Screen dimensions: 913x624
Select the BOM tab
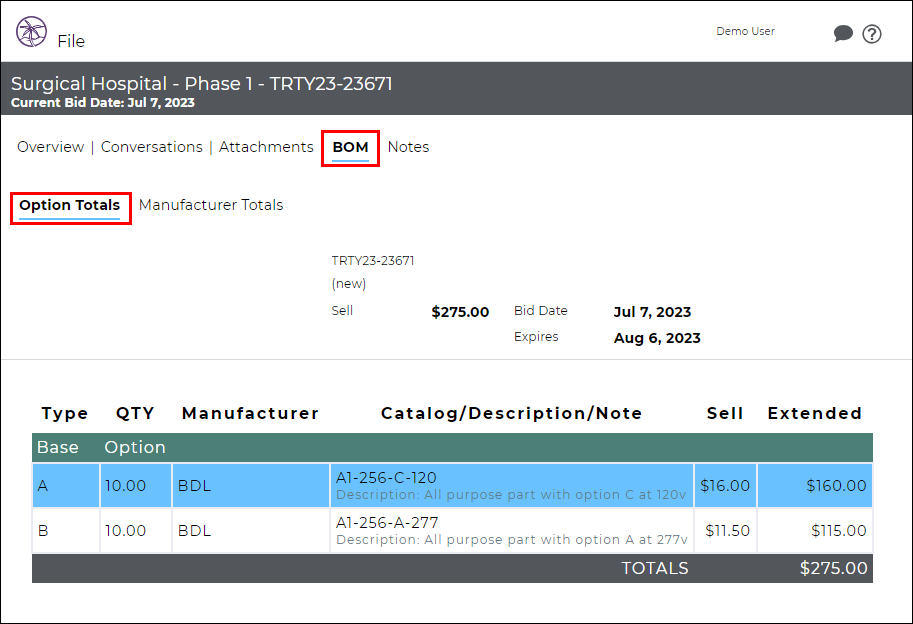pyautogui.click(x=351, y=148)
